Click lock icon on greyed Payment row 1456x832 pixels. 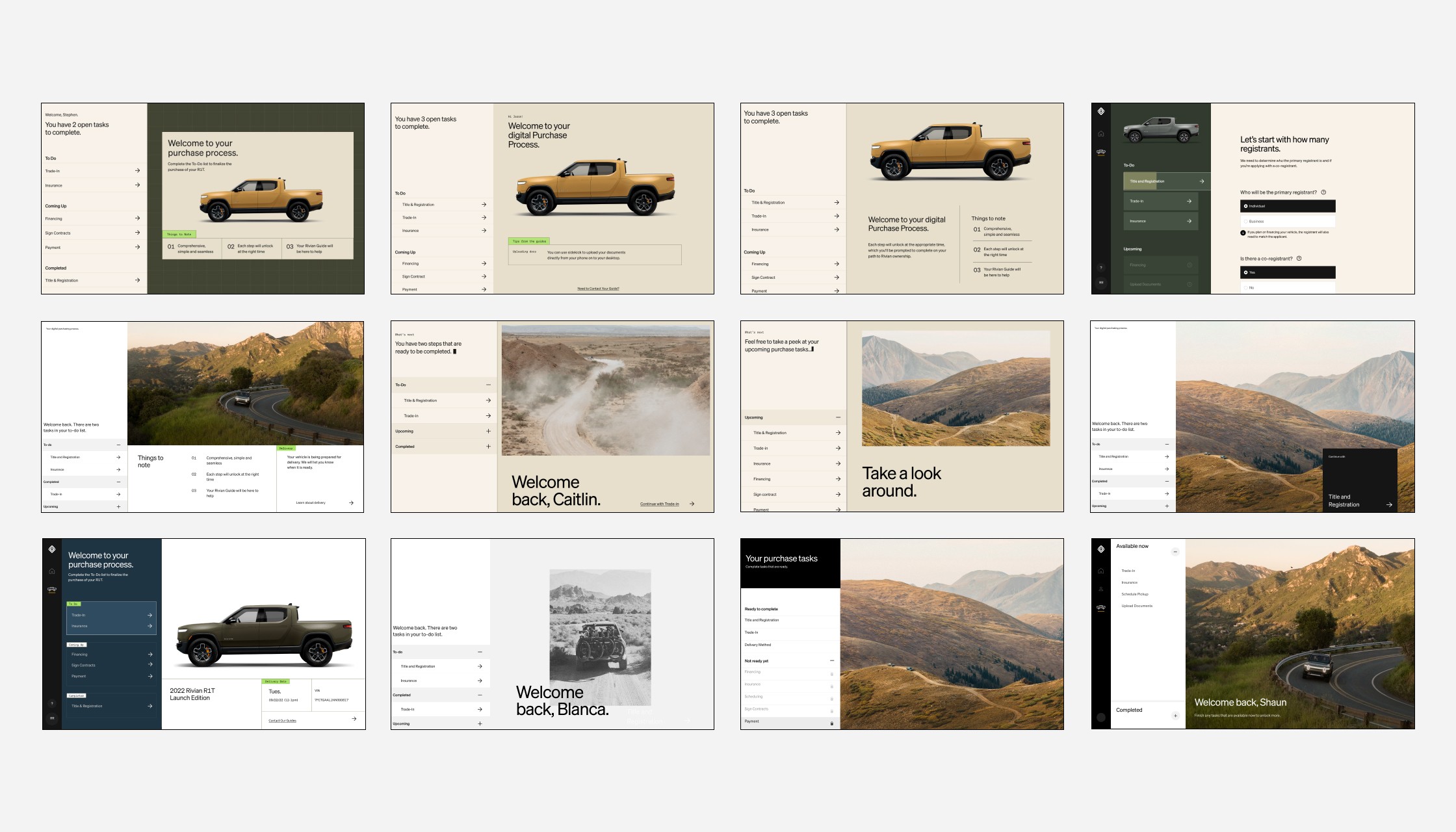click(x=831, y=723)
